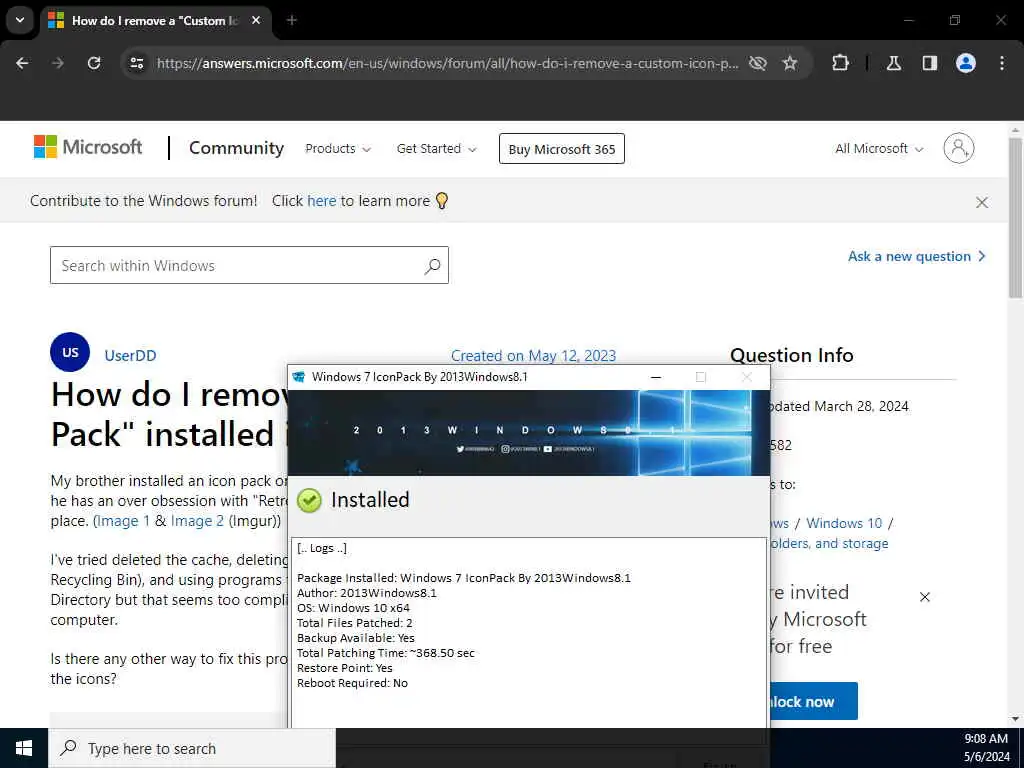
Task: Click Buy Microsoft 365 button
Action: (562, 149)
